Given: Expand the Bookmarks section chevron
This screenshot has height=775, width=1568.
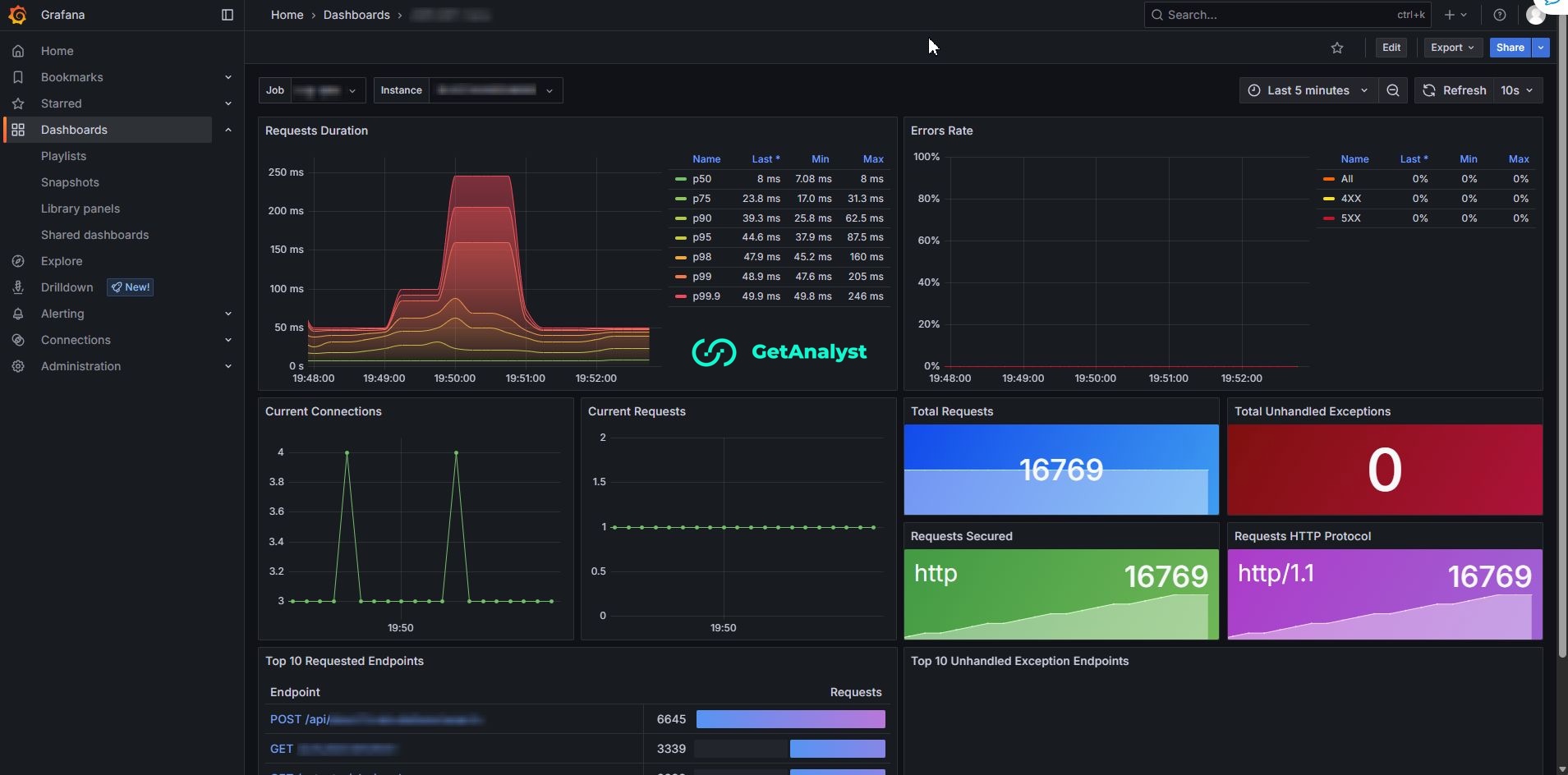Looking at the screenshot, I should [x=228, y=77].
